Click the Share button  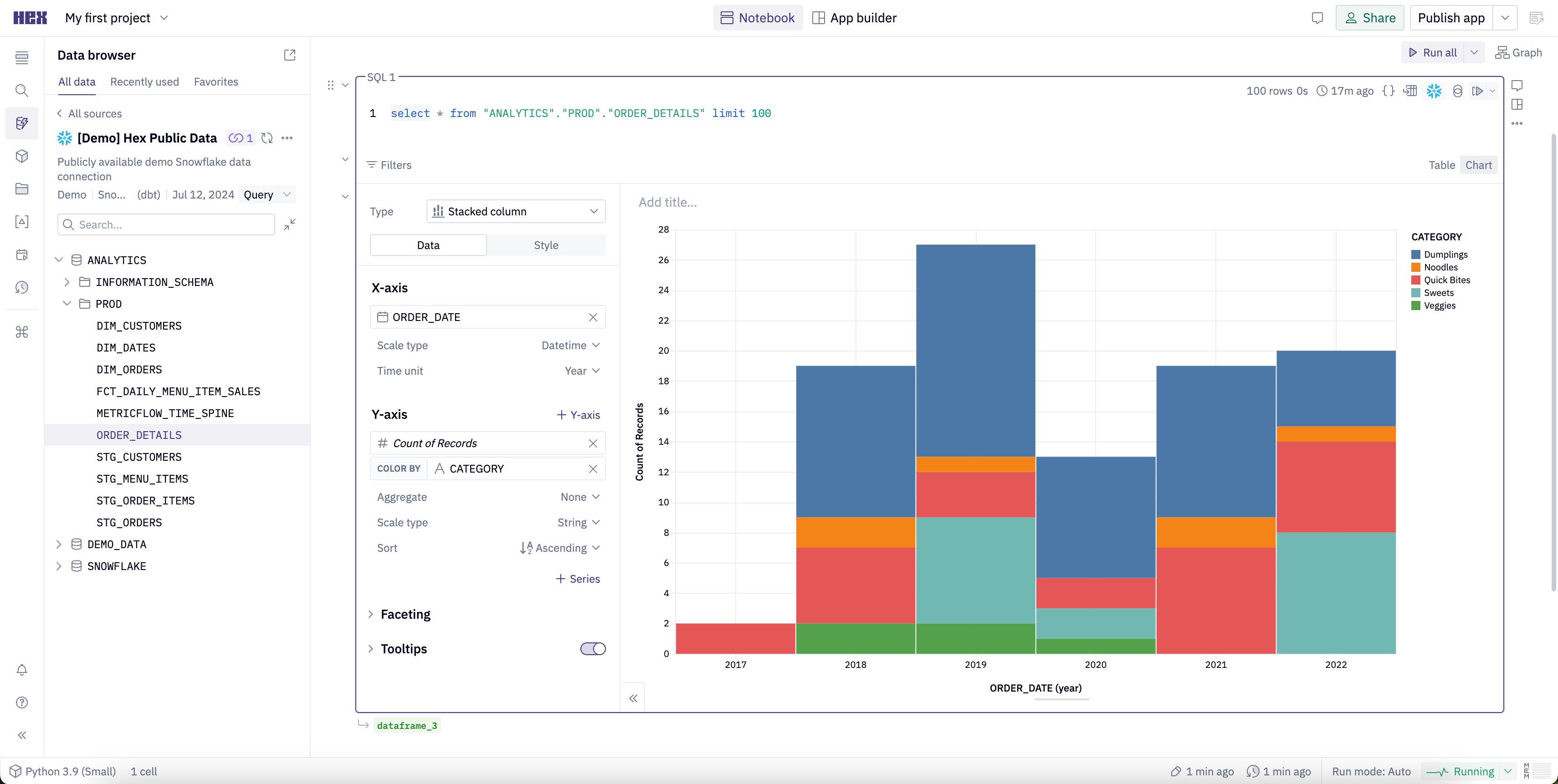point(1370,18)
